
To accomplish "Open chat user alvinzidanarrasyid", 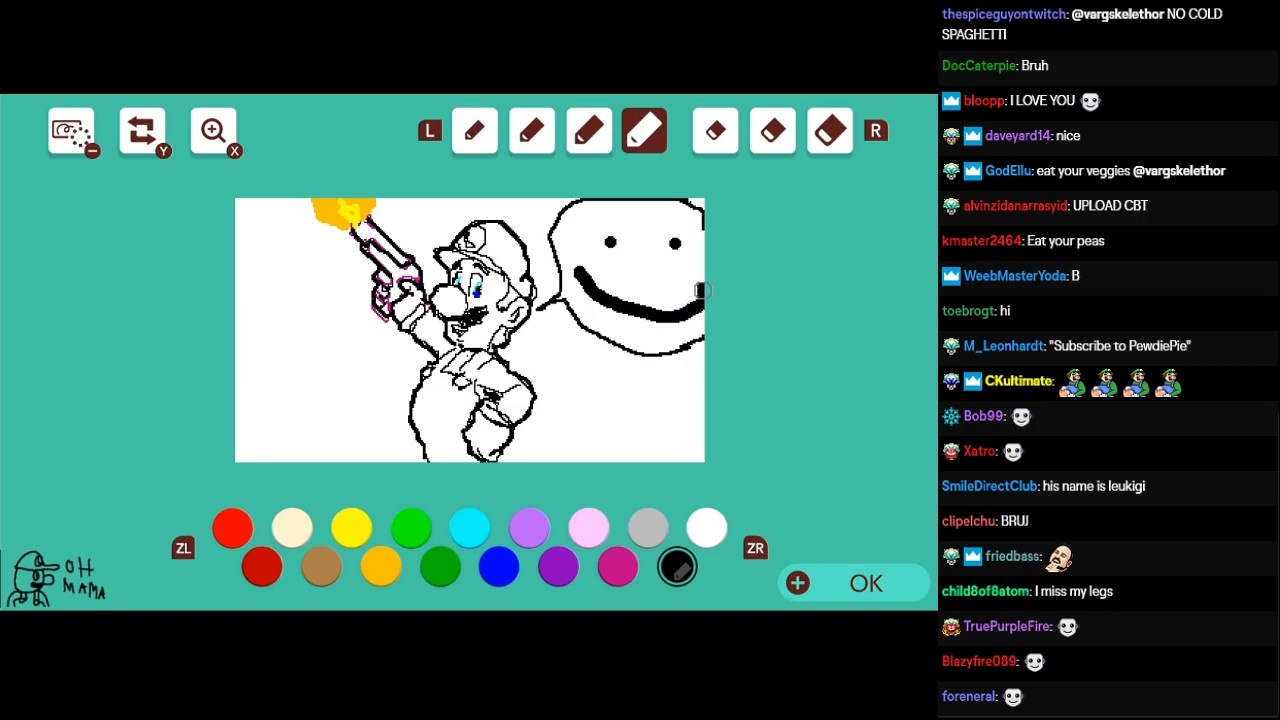I will click(1015, 205).
